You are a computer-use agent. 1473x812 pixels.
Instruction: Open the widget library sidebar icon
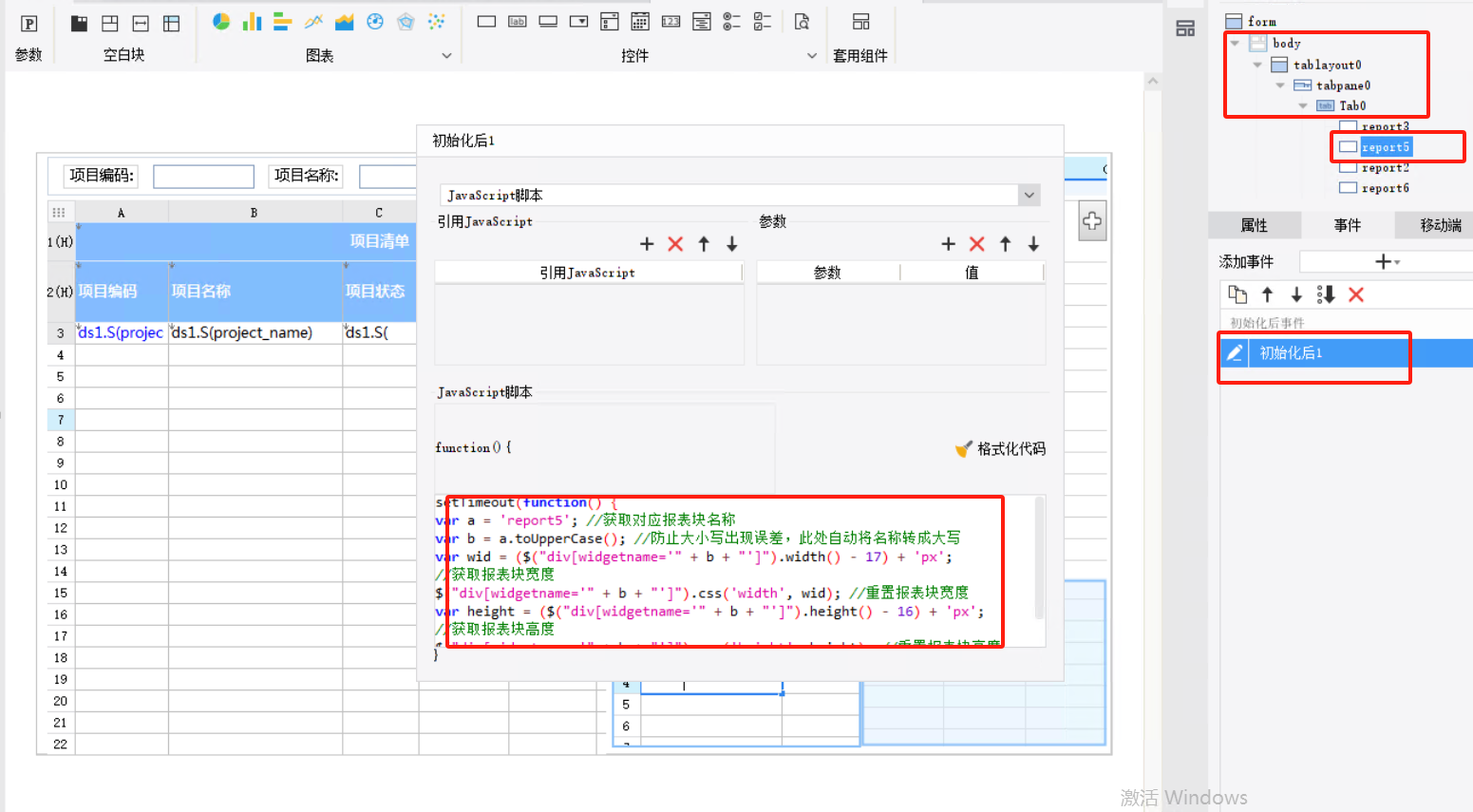[x=1185, y=28]
